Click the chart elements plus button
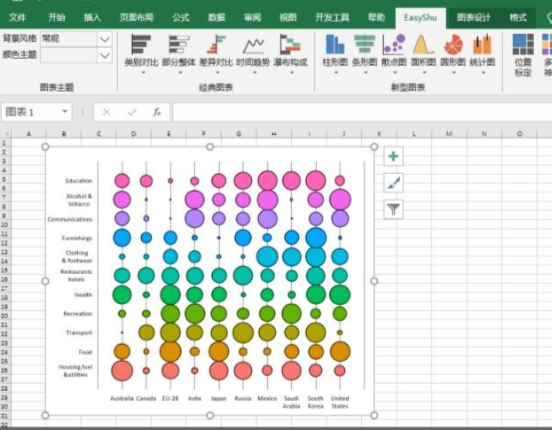Image resolution: width=552 pixels, height=430 pixels. tap(393, 156)
